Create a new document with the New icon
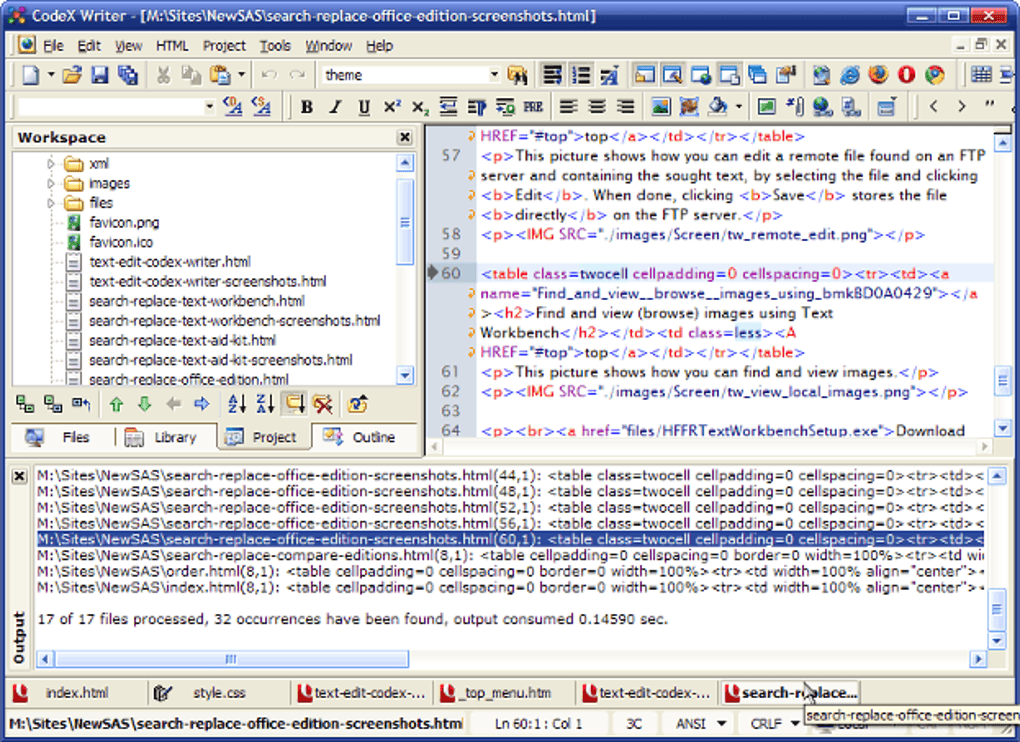 [x=31, y=75]
